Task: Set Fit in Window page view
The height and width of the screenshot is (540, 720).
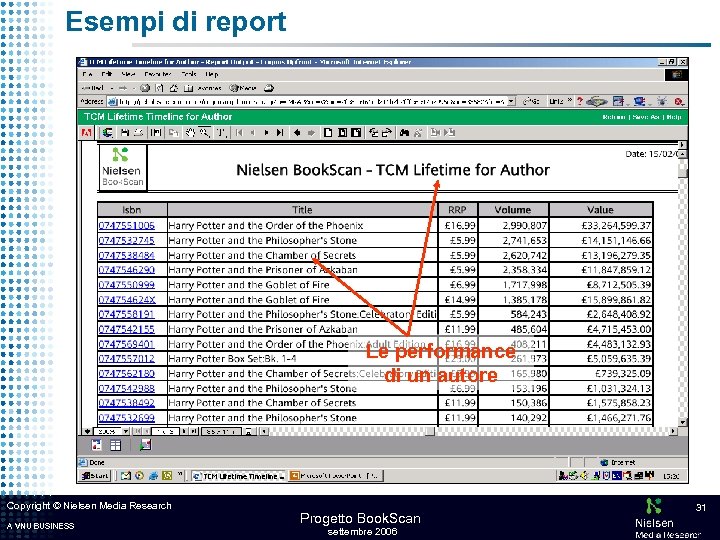Action: coord(342,133)
